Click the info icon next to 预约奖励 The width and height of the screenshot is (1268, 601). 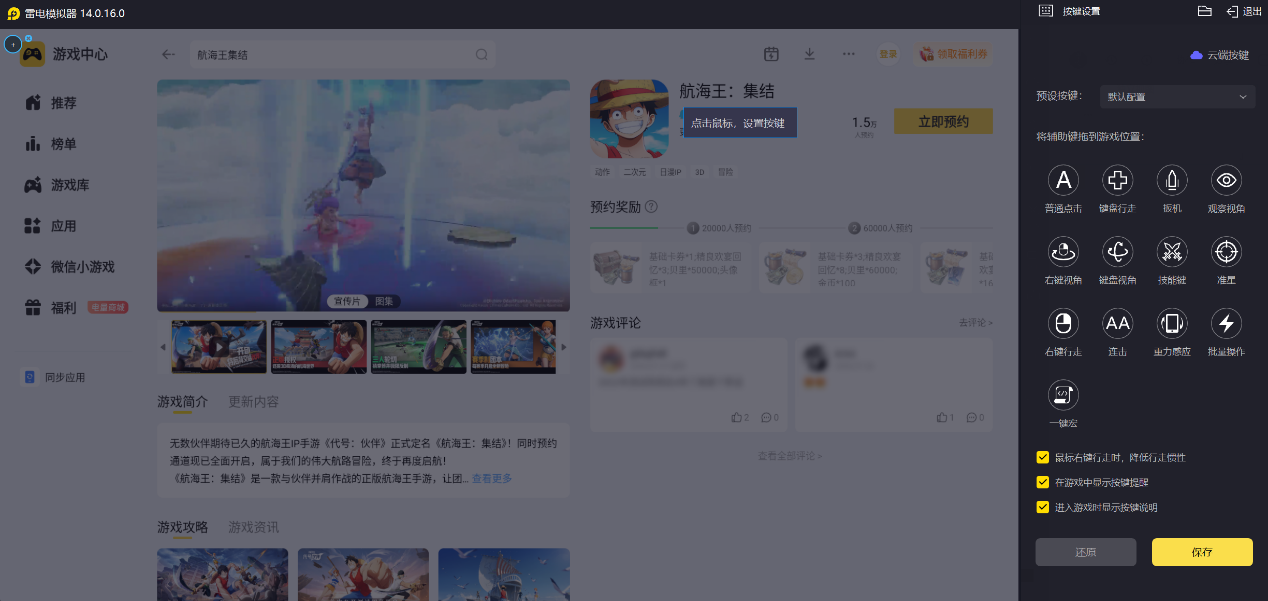pos(651,206)
